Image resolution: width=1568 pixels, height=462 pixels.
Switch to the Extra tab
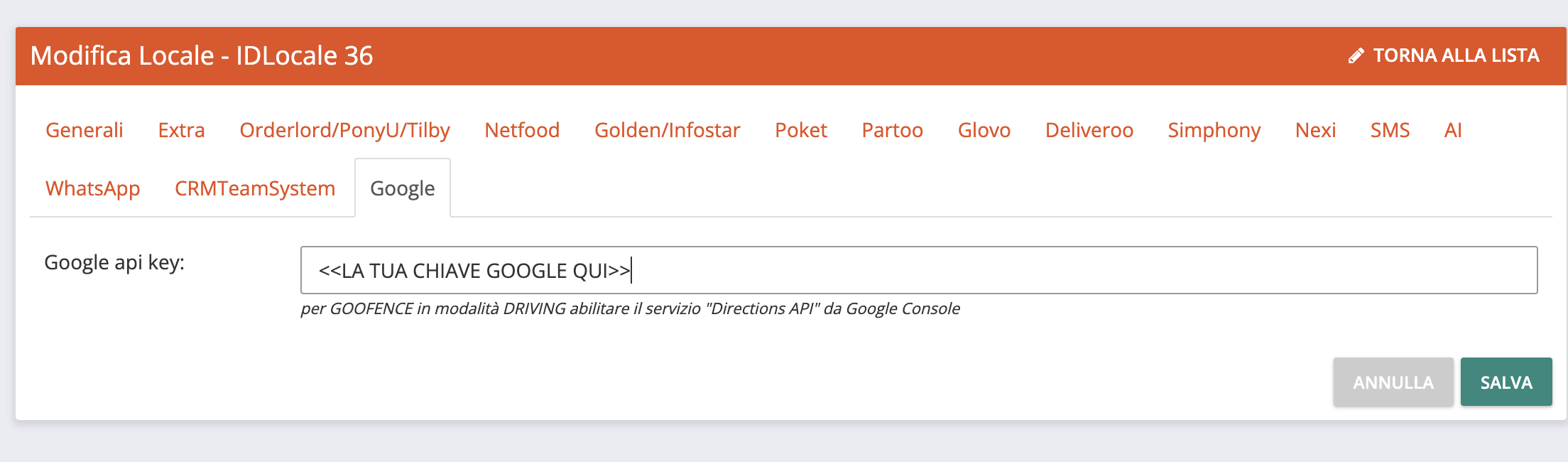click(181, 130)
